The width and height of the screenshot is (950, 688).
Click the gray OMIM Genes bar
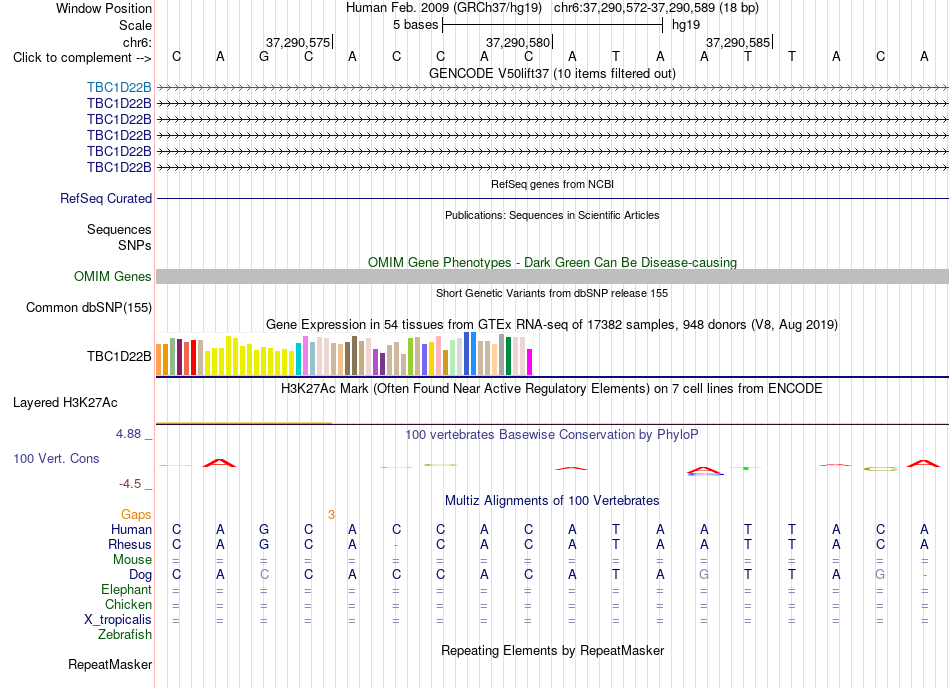click(x=552, y=277)
